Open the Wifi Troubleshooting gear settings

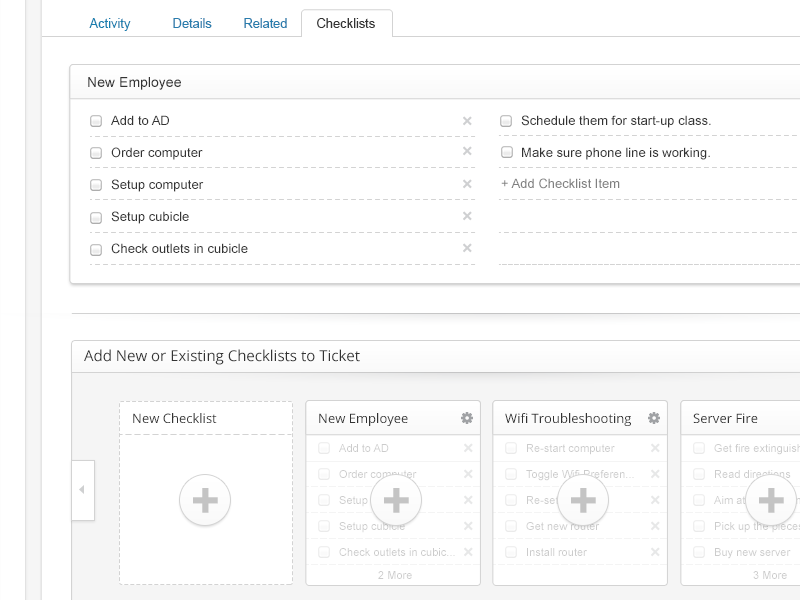[654, 418]
